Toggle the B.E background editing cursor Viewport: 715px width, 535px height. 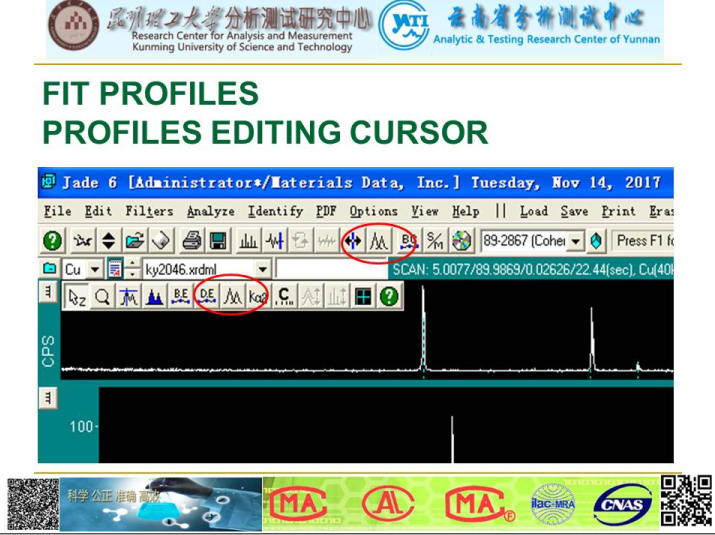click(x=181, y=296)
